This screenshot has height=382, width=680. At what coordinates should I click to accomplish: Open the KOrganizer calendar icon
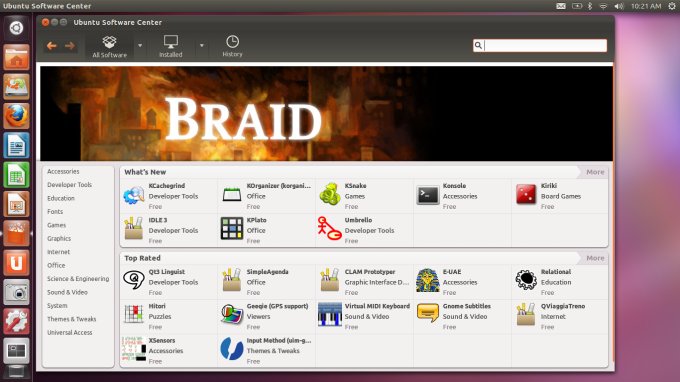(232, 195)
